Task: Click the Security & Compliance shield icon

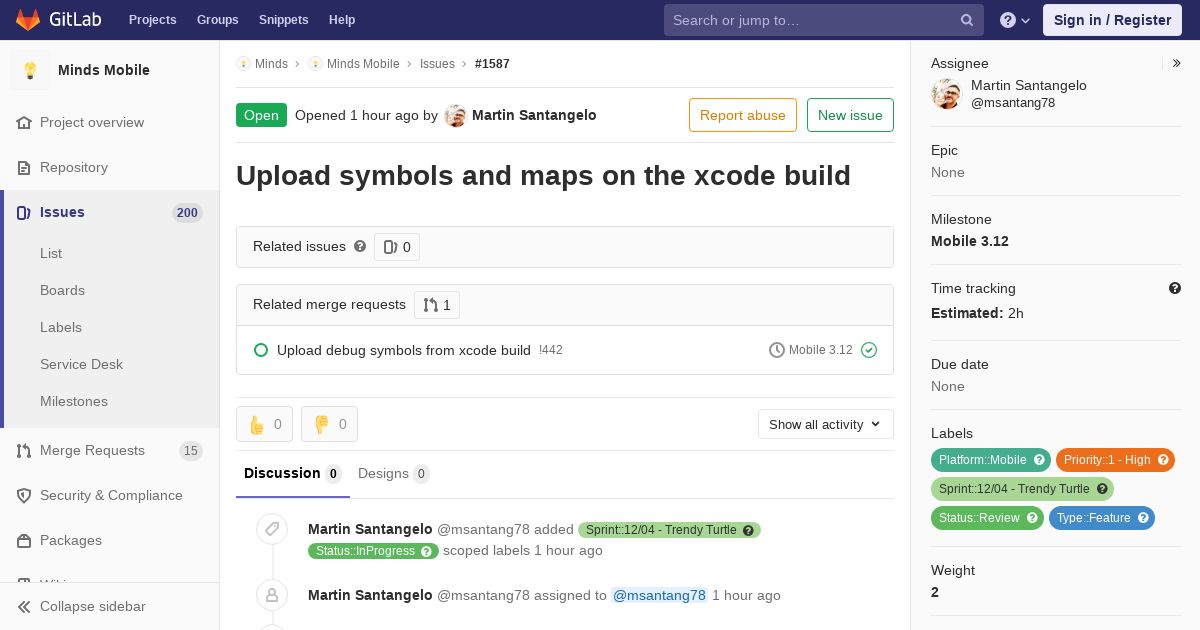Action: 24,495
